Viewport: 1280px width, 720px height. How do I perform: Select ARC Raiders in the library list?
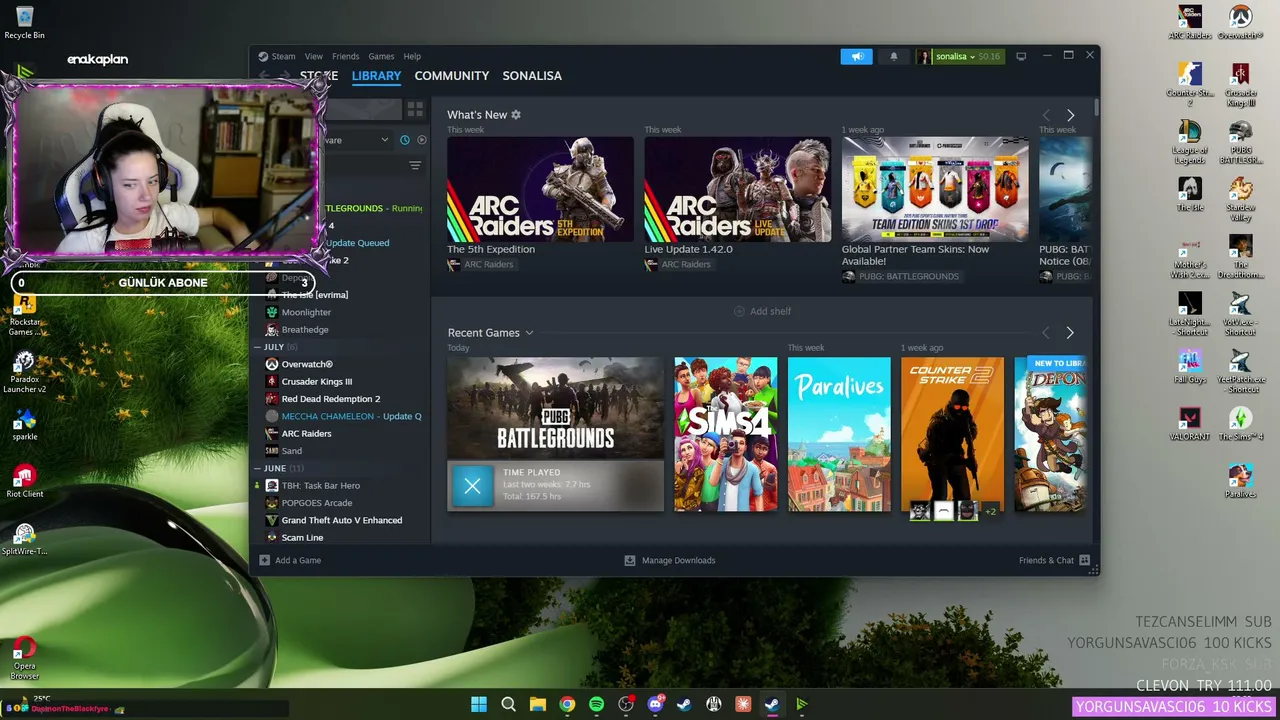click(306, 434)
